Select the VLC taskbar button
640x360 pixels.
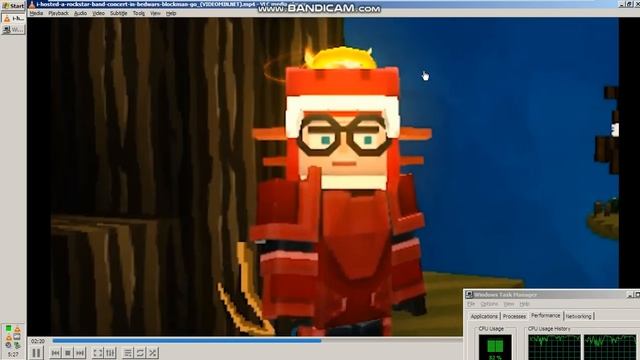coord(13,18)
